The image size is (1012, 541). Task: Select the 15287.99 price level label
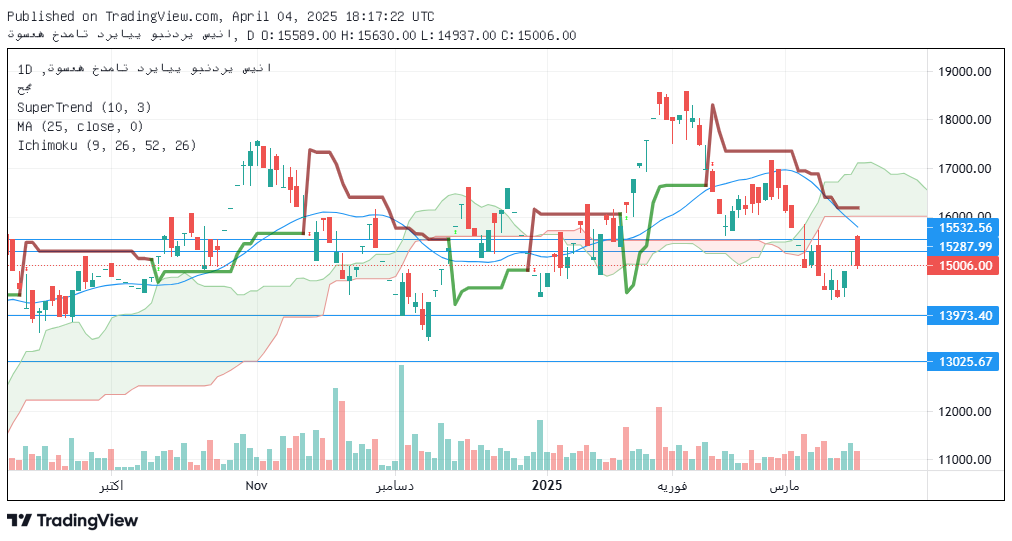[963, 247]
